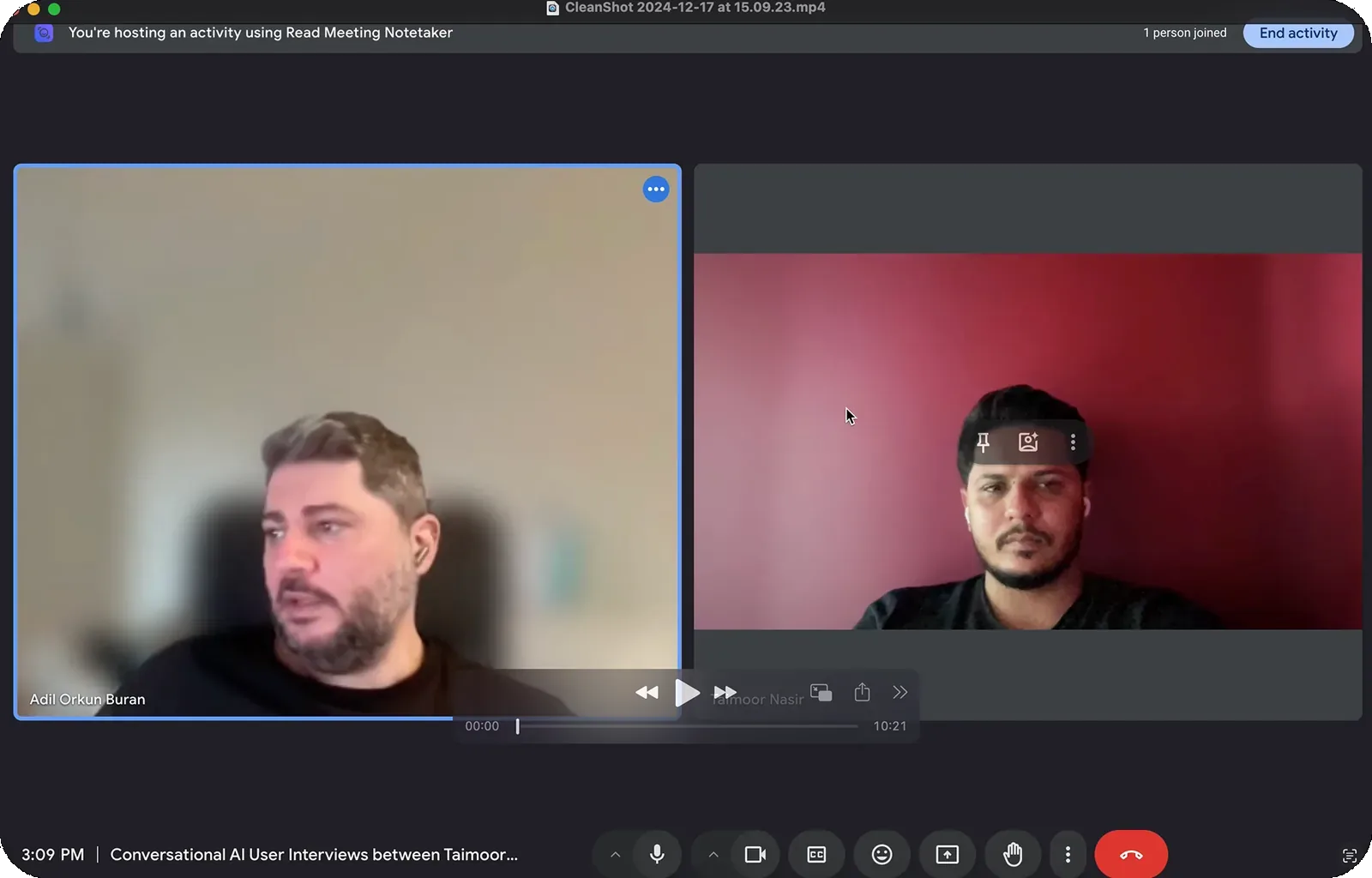Image resolution: width=1372 pixels, height=878 pixels.
Task: Click the Read Meeting Notetaker app icon
Action: pos(44,33)
